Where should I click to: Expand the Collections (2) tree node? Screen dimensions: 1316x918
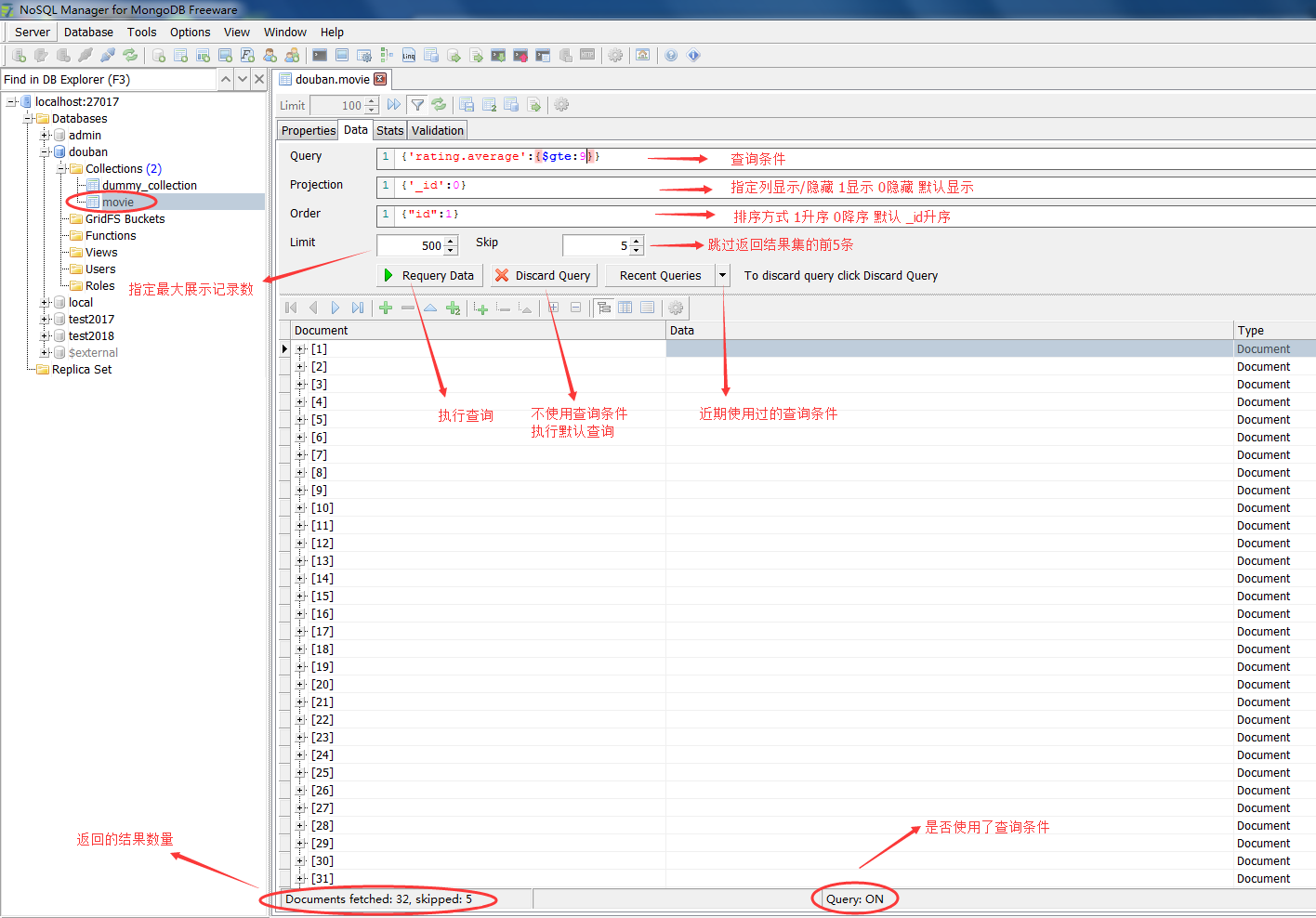59,168
